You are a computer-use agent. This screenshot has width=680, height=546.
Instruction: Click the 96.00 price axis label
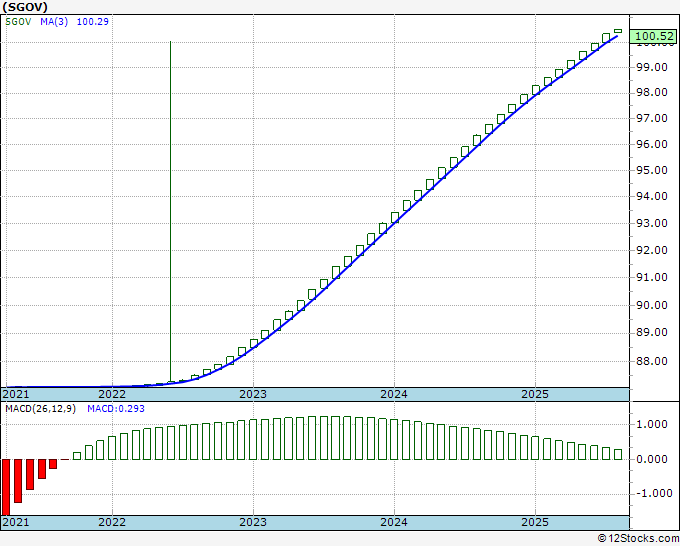click(x=652, y=144)
